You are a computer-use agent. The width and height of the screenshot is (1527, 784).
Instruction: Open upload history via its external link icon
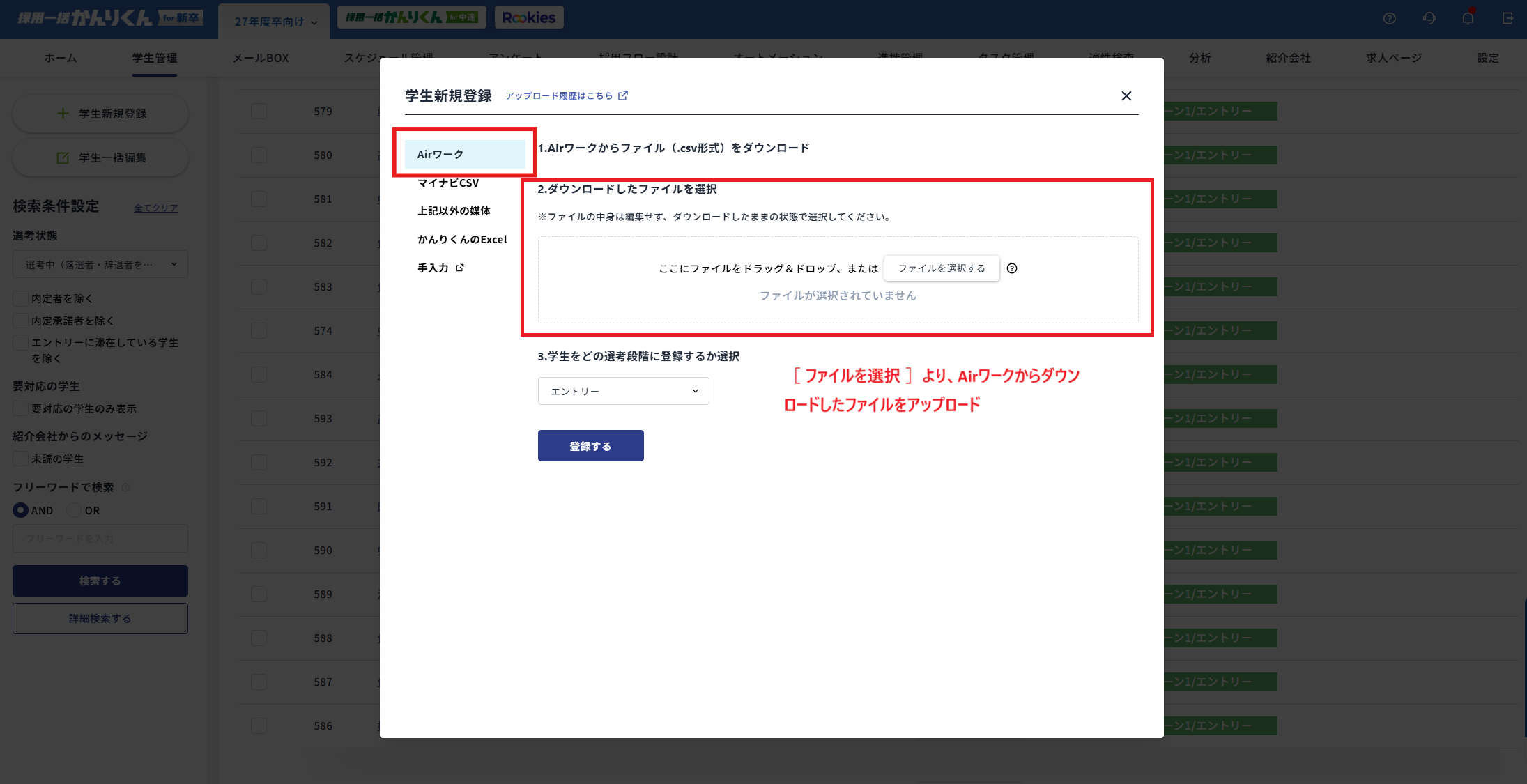tap(622, 95)
